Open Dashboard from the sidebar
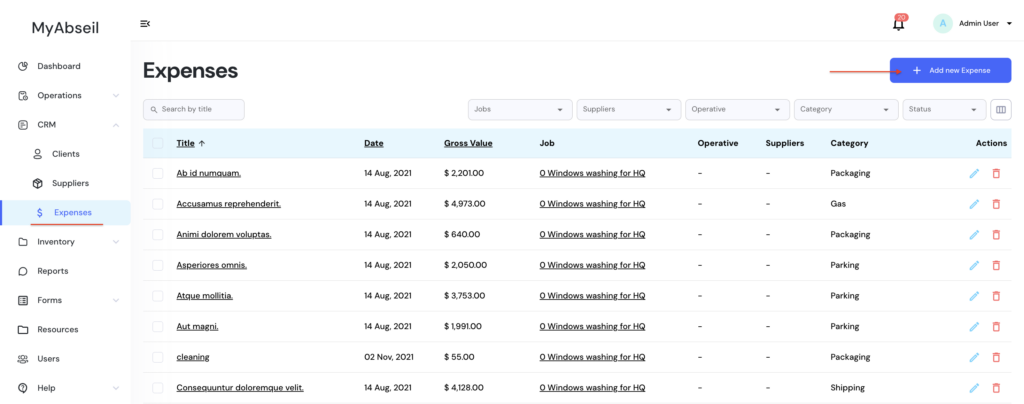1024x404 pixels. click(x=59, y=66)
